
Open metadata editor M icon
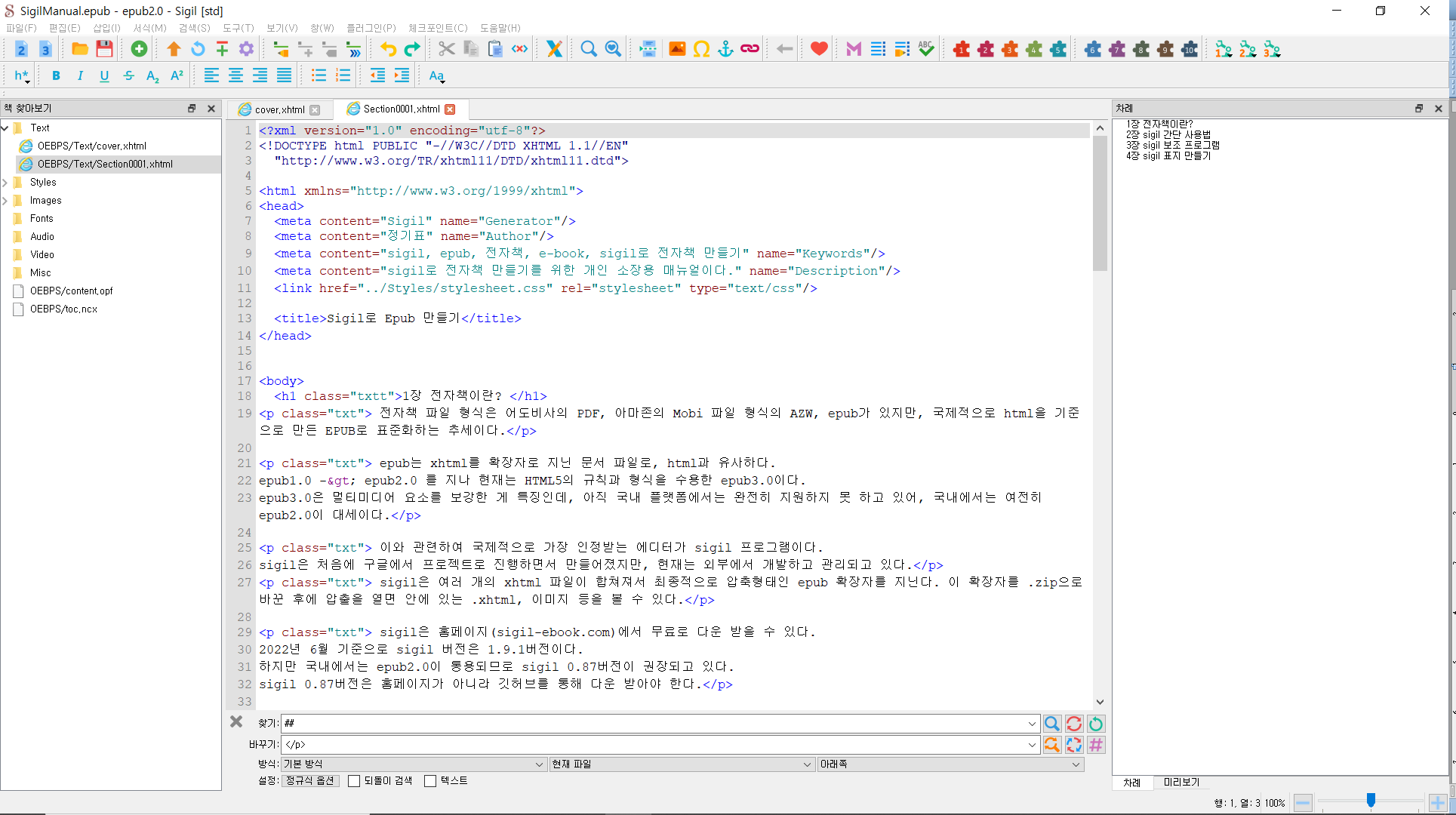(854, 50)
